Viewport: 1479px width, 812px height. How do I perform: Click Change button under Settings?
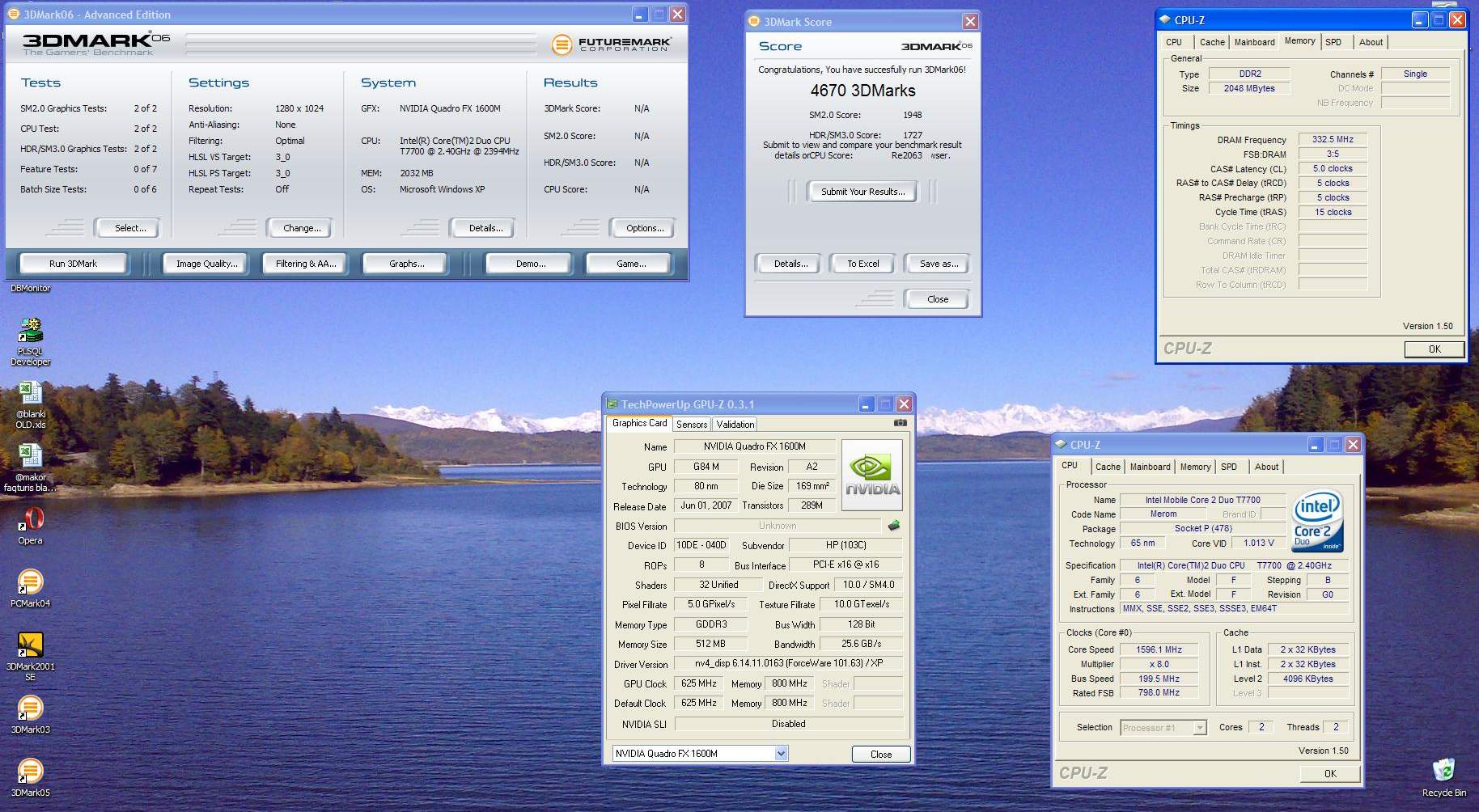pyautogui.click(x=302, y=228)
